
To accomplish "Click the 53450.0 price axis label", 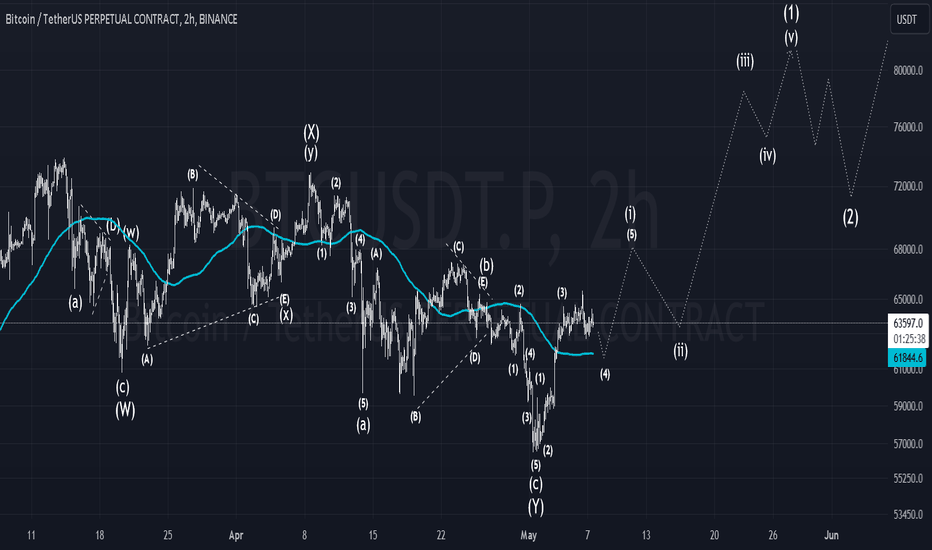I will [908, 514].
